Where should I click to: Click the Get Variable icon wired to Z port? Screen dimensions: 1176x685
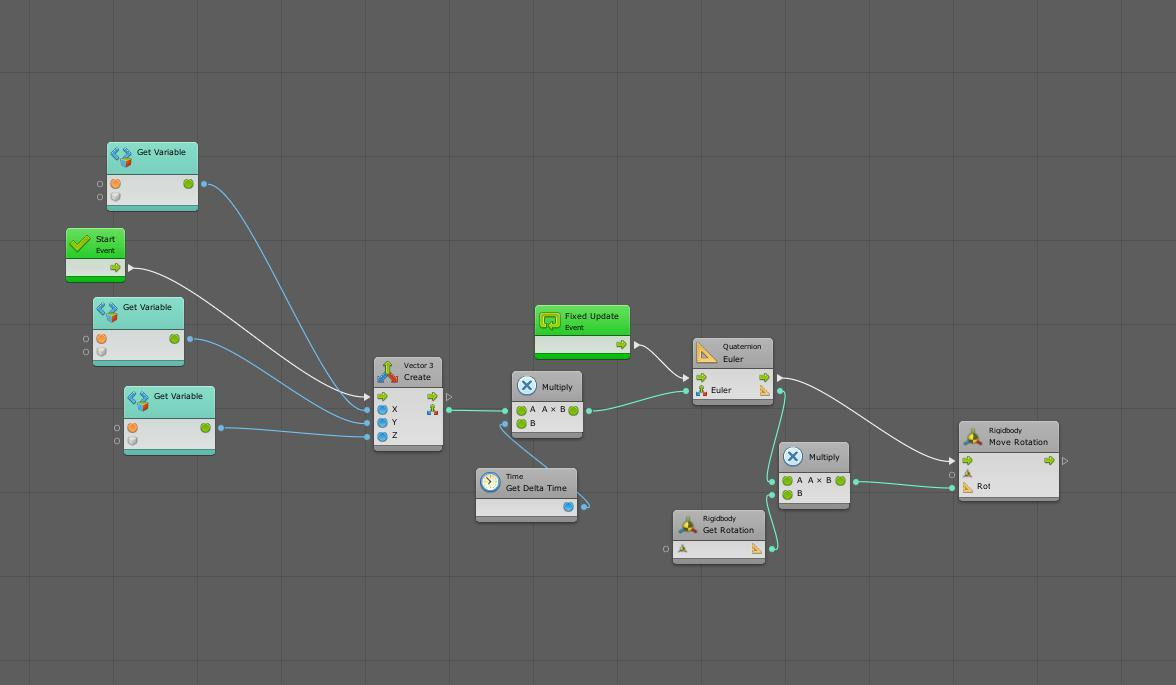[x=138, y=401]
